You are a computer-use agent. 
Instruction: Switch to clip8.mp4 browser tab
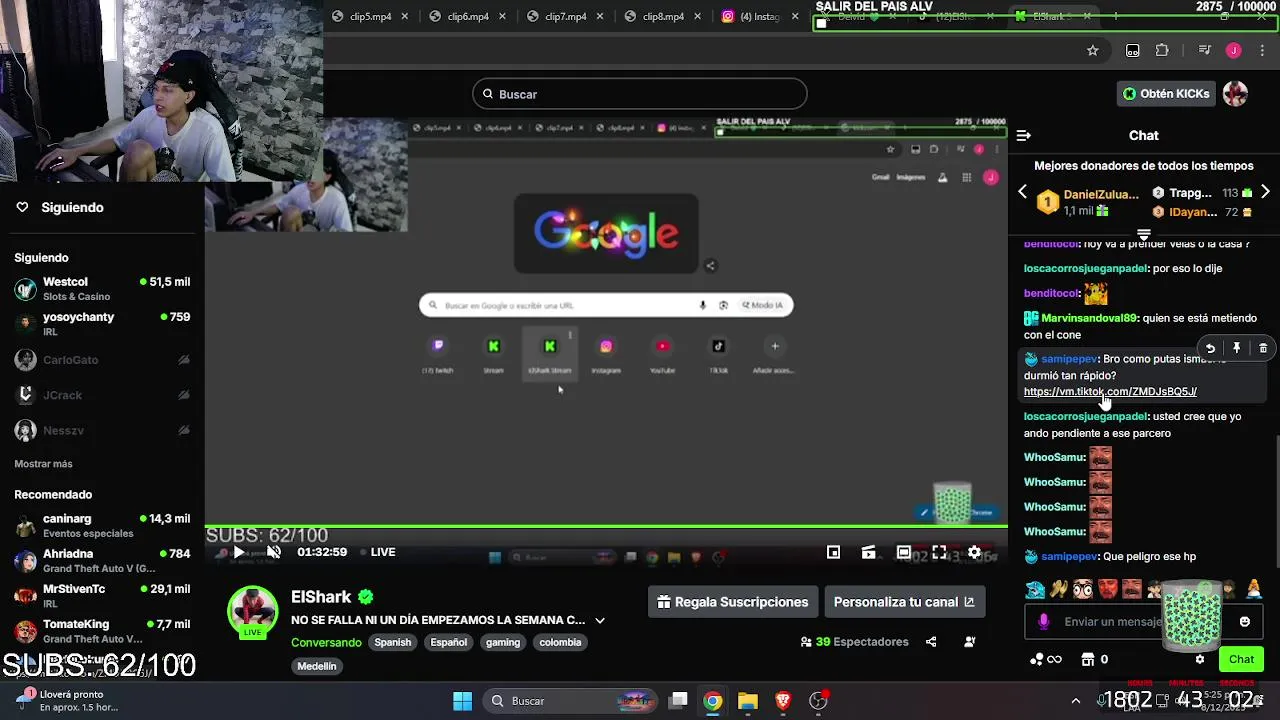[662, 16]
